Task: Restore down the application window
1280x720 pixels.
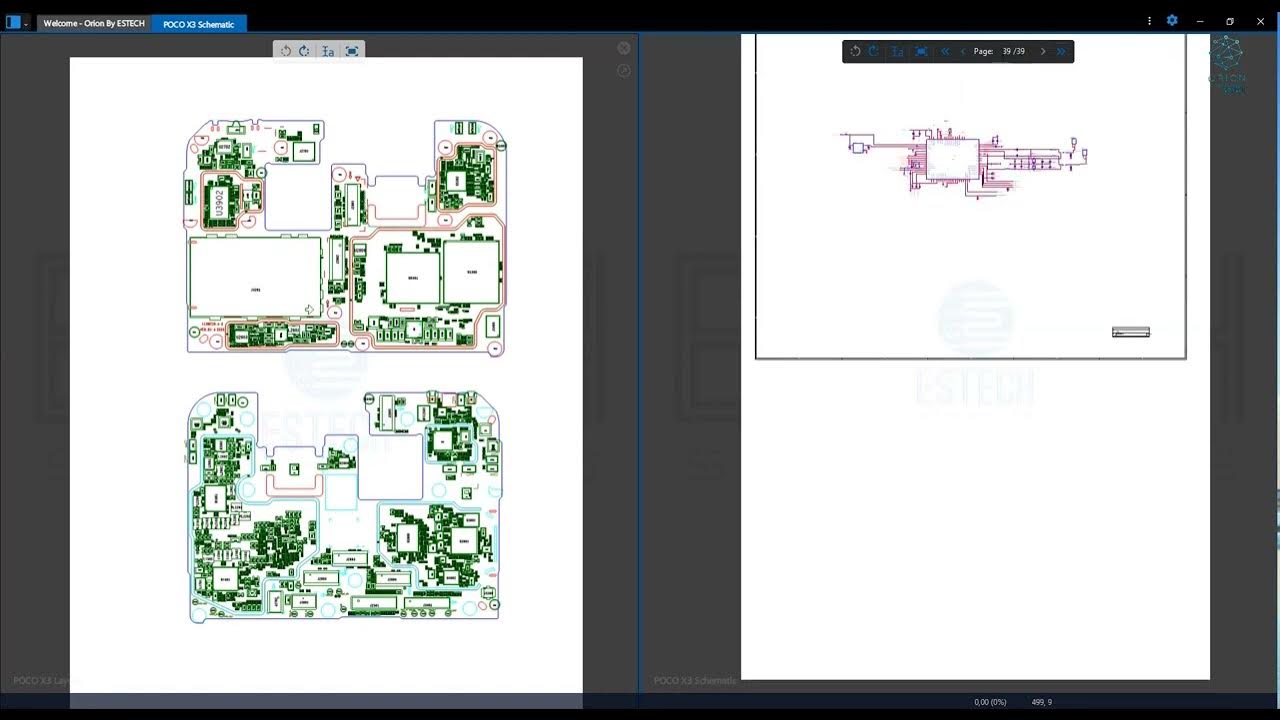Action: tap(1230, 21)
